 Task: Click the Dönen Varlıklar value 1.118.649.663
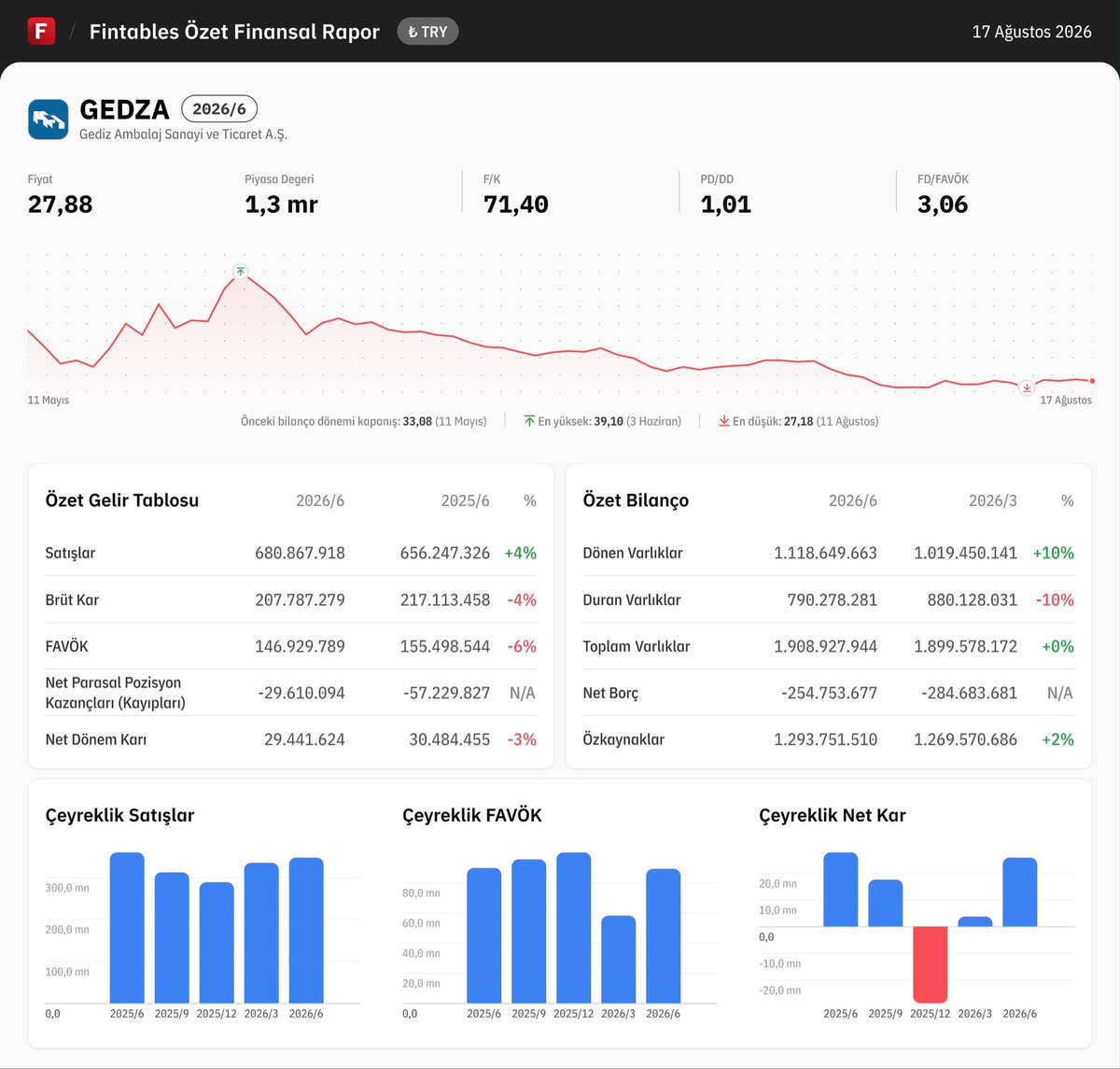point(825,553)
